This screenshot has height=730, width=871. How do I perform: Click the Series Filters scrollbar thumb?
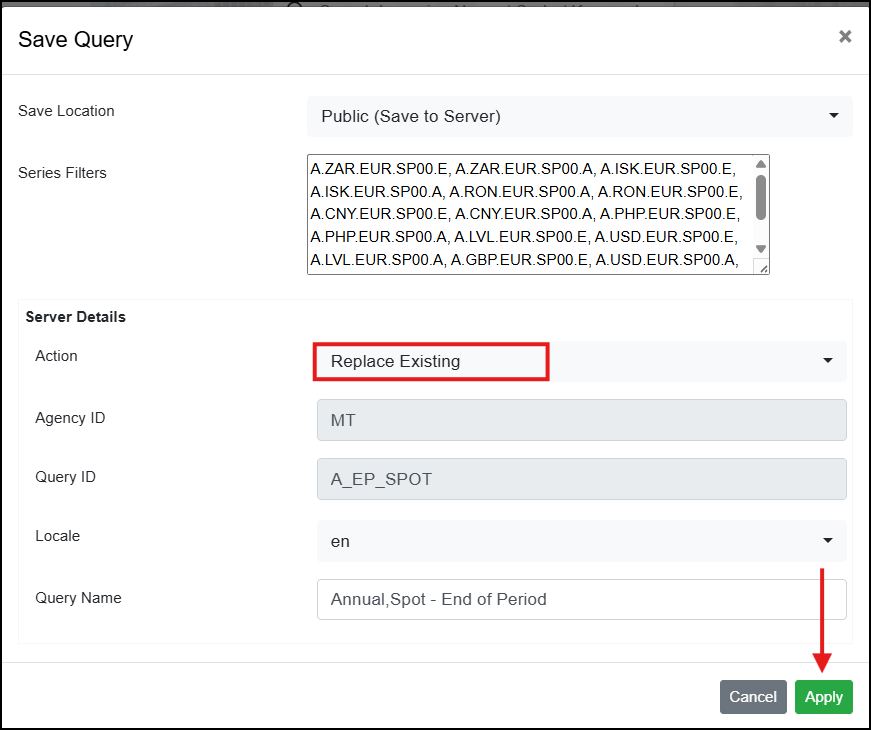[761, 197]
